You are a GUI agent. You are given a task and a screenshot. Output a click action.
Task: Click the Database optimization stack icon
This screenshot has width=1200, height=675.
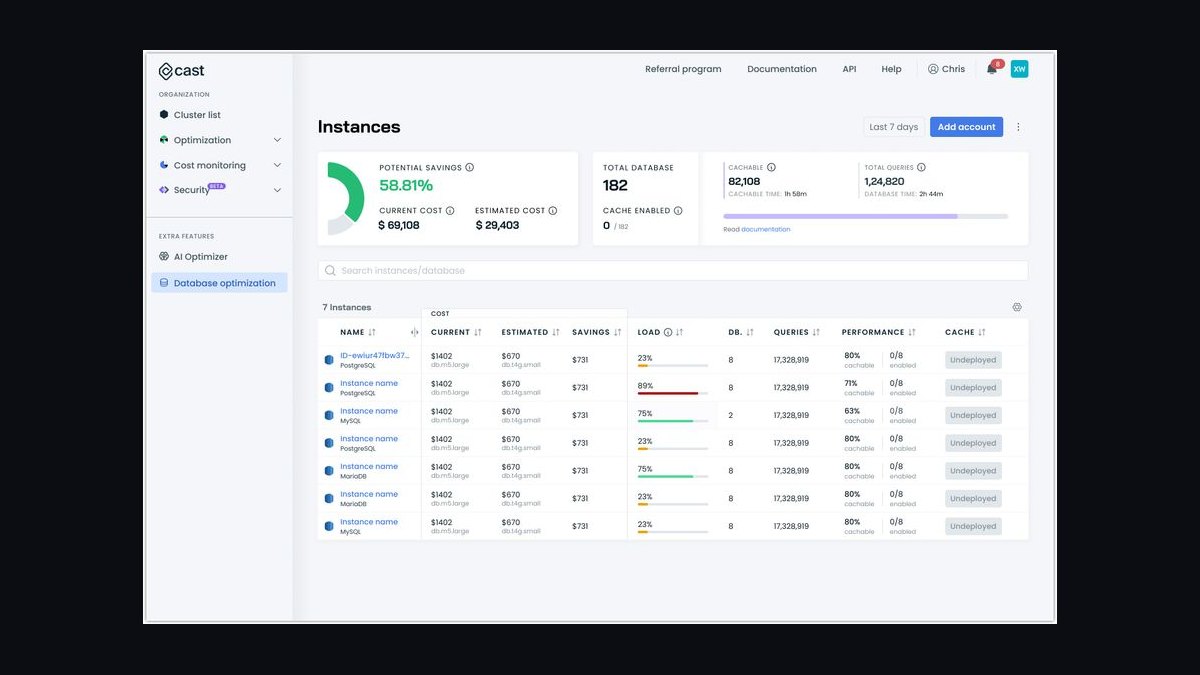tap(164, 283)
